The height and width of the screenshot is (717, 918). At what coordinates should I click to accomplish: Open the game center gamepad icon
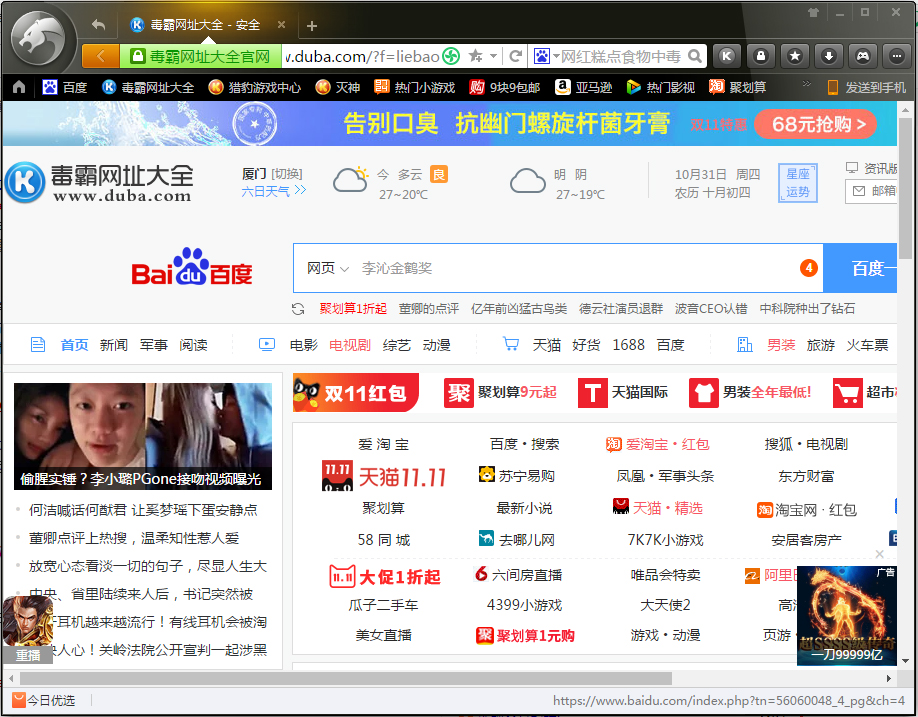click(x=862, y=56)
